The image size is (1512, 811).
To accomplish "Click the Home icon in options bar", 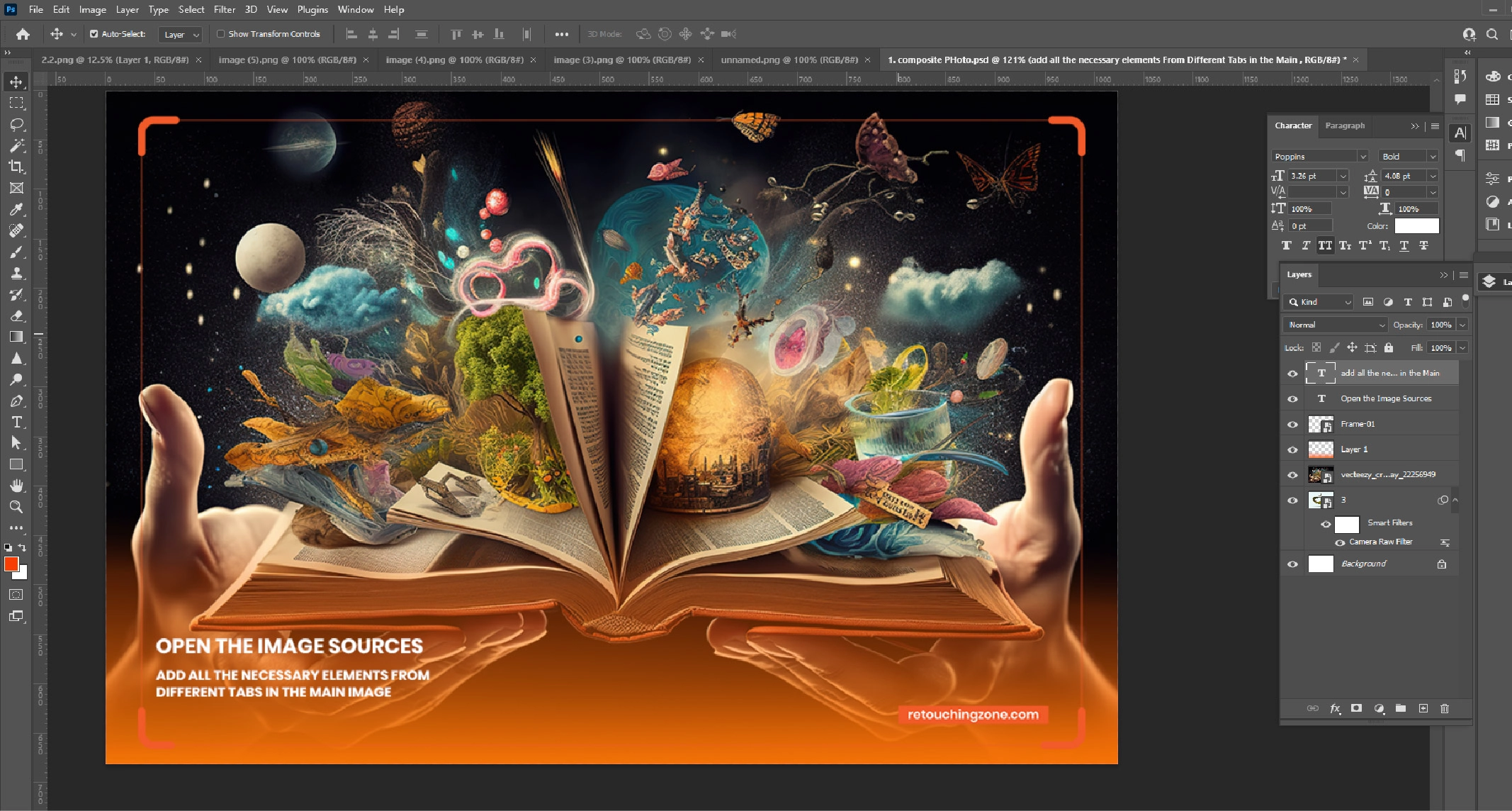I will coord(23,34).
